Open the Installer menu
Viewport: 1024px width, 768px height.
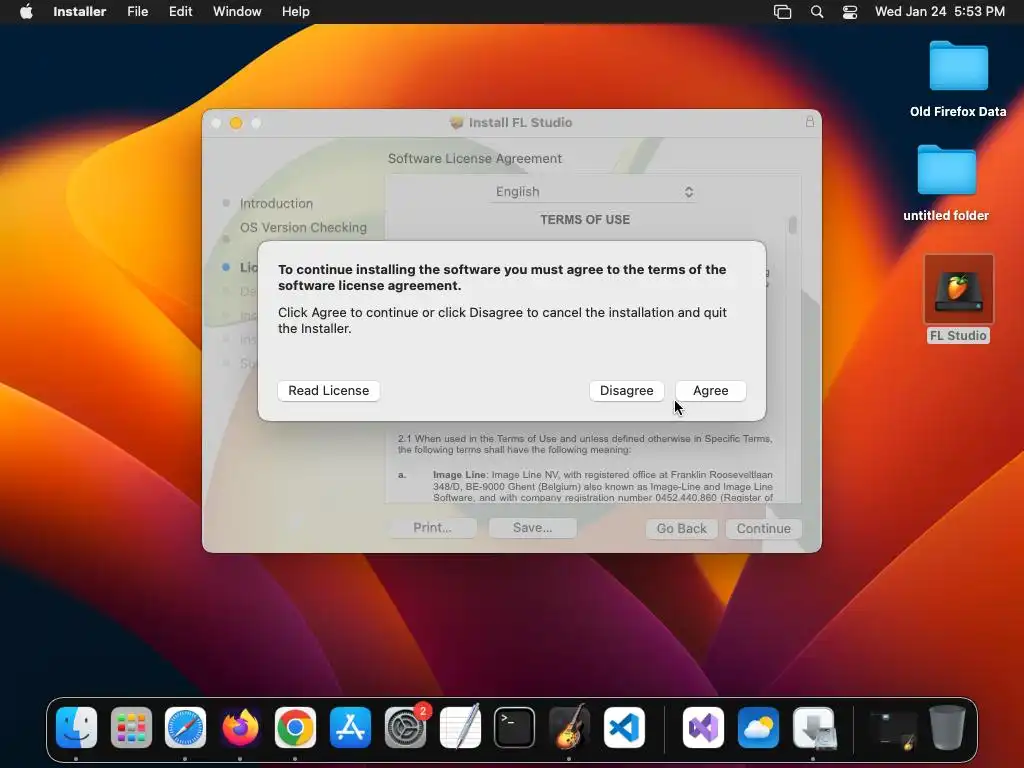[x=79, y=12]
